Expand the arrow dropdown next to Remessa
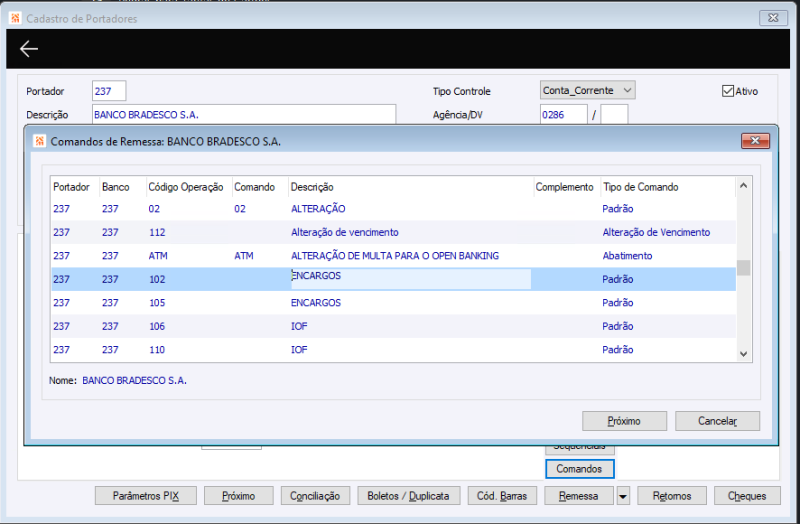Image resolution: width=800 pixels, height=524 pixels. coord(623,496)
